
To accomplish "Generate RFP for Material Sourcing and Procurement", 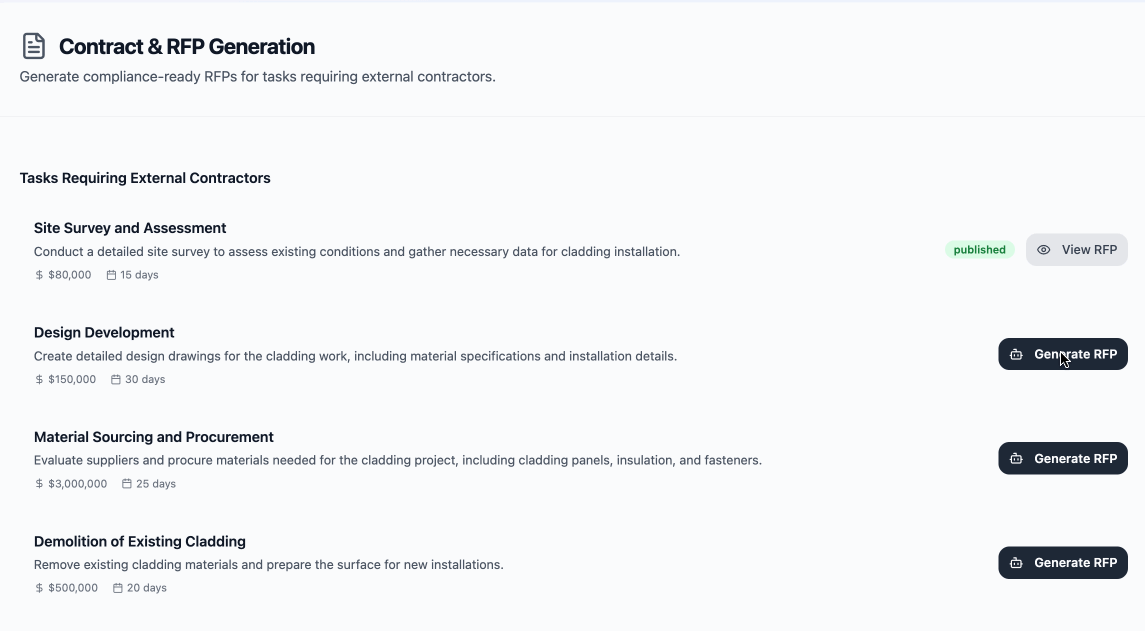I will [1063, 458].
